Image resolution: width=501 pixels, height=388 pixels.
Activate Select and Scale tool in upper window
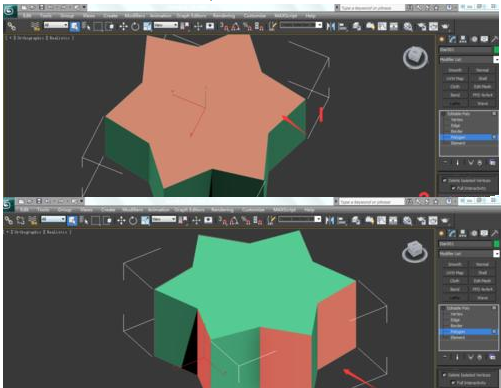click(147, 26)
